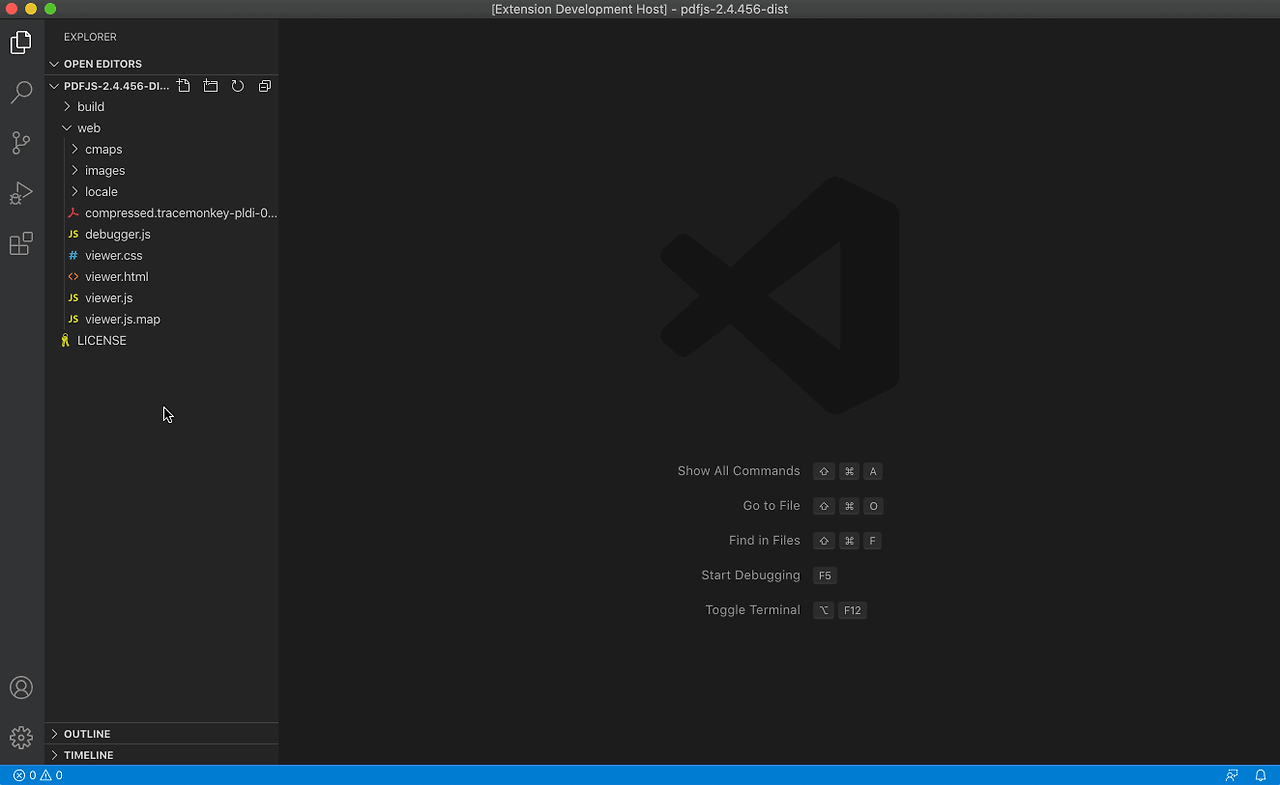This screenshot has width=1280, height=785.
Task: Expand the images folder
Action: [161, 170]
